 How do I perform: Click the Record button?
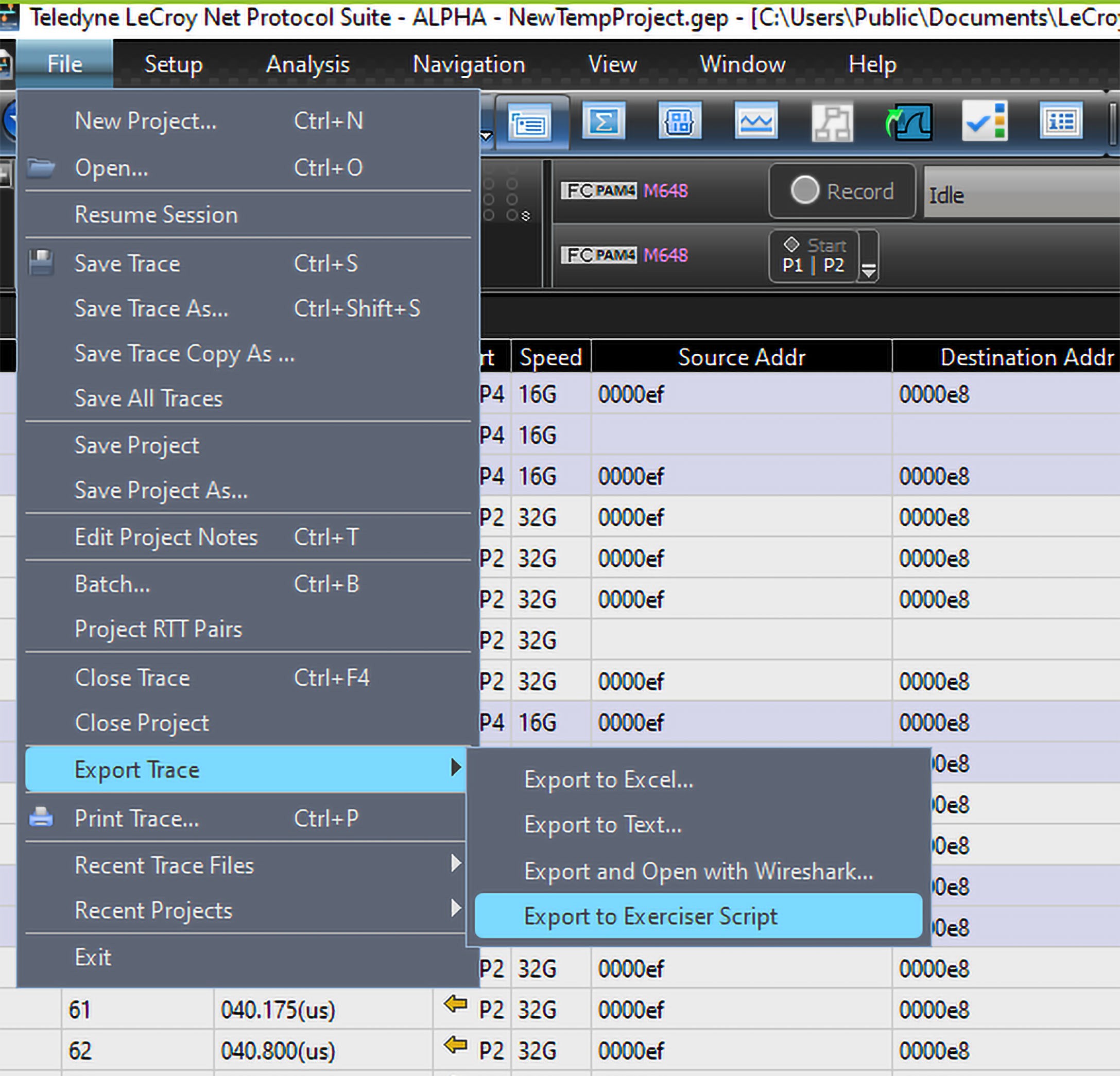(842, 191)
